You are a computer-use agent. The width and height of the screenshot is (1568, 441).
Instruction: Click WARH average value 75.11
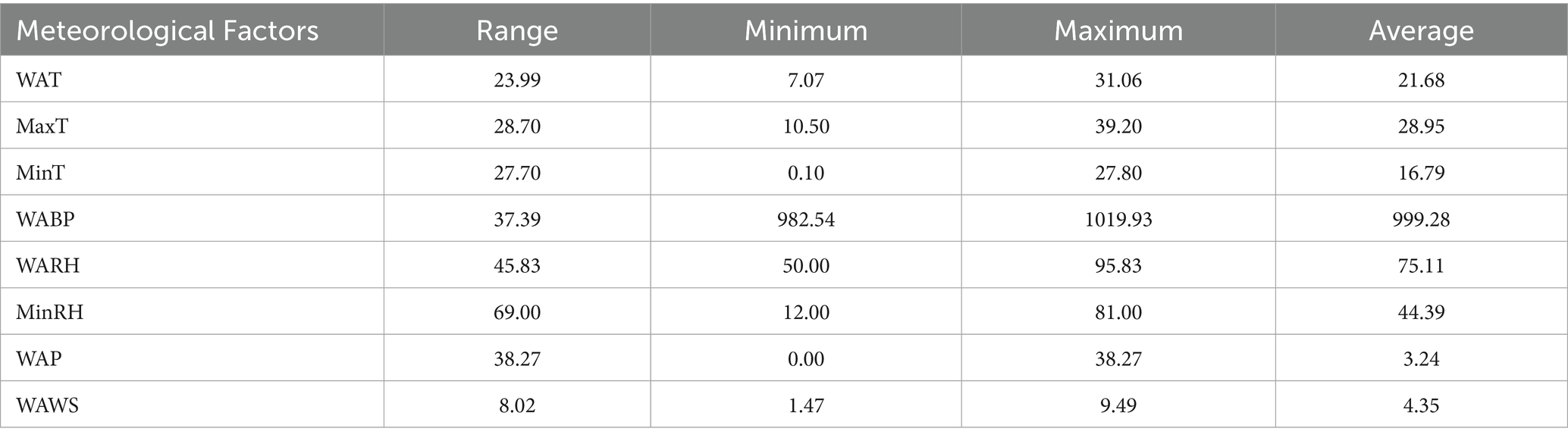(1421, 266)
